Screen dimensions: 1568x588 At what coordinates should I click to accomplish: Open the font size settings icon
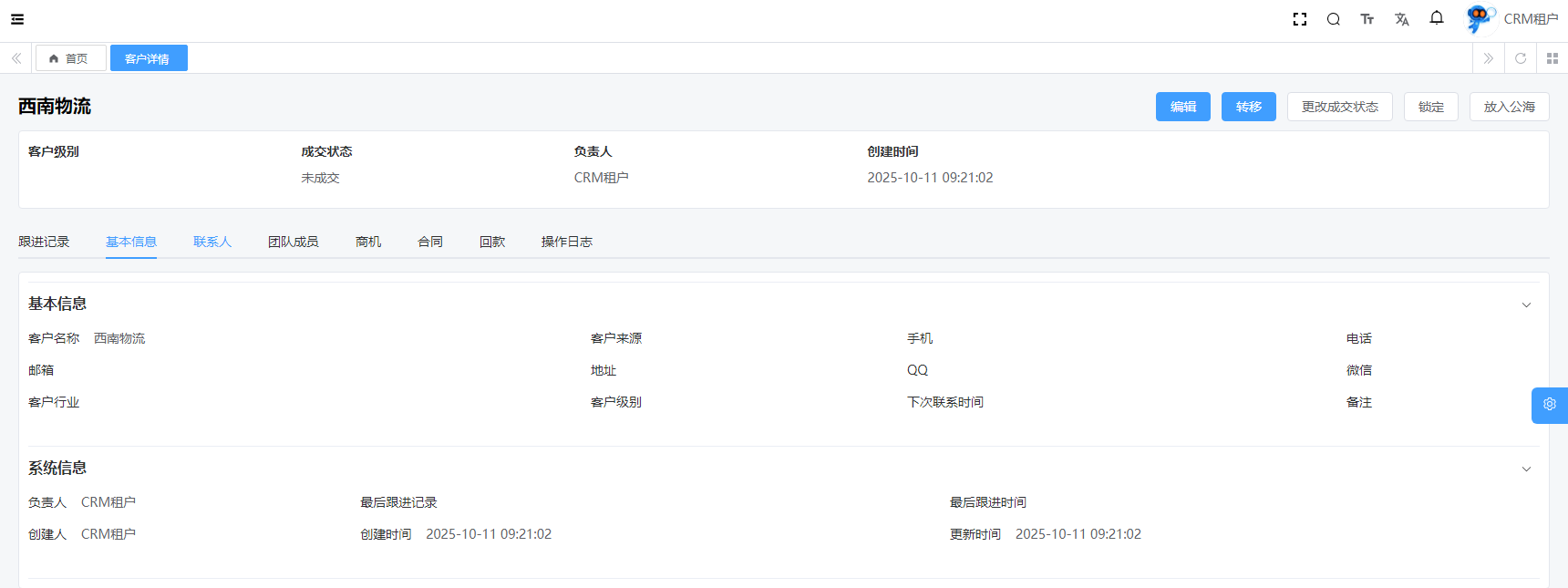point(1367,19)
